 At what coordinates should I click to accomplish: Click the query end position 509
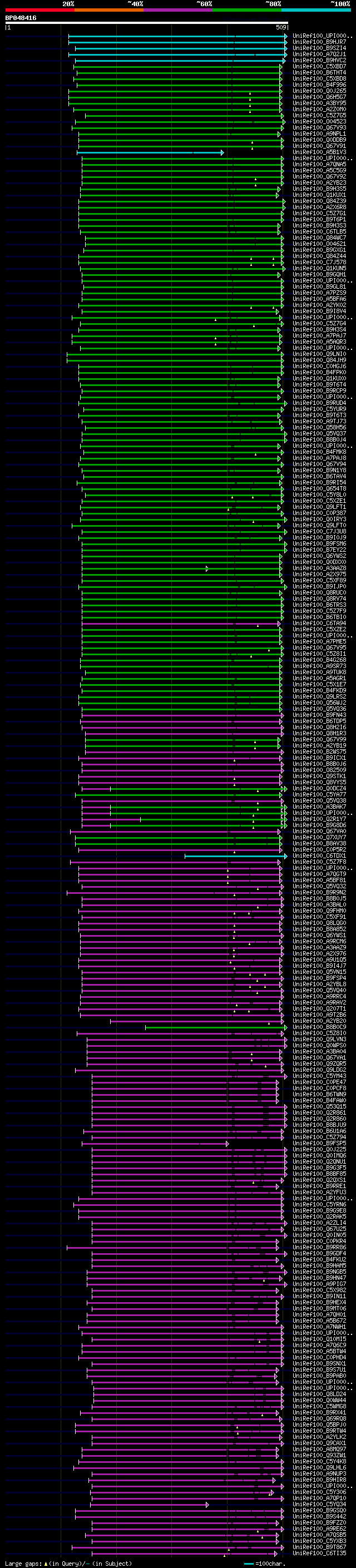click(281, 27)
